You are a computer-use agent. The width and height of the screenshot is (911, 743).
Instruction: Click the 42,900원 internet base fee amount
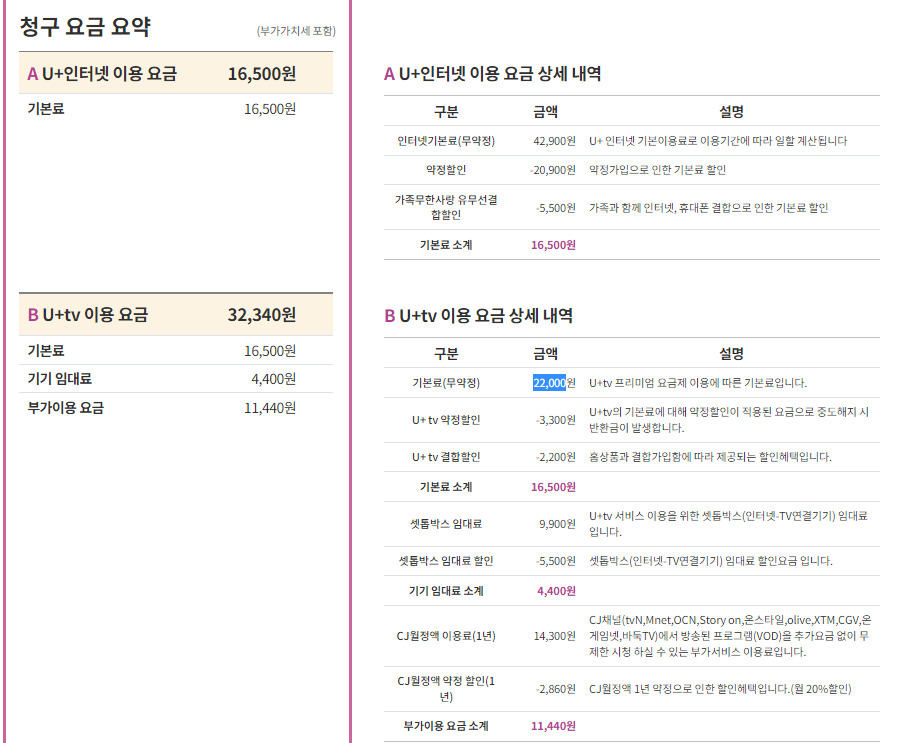[554, 141]
